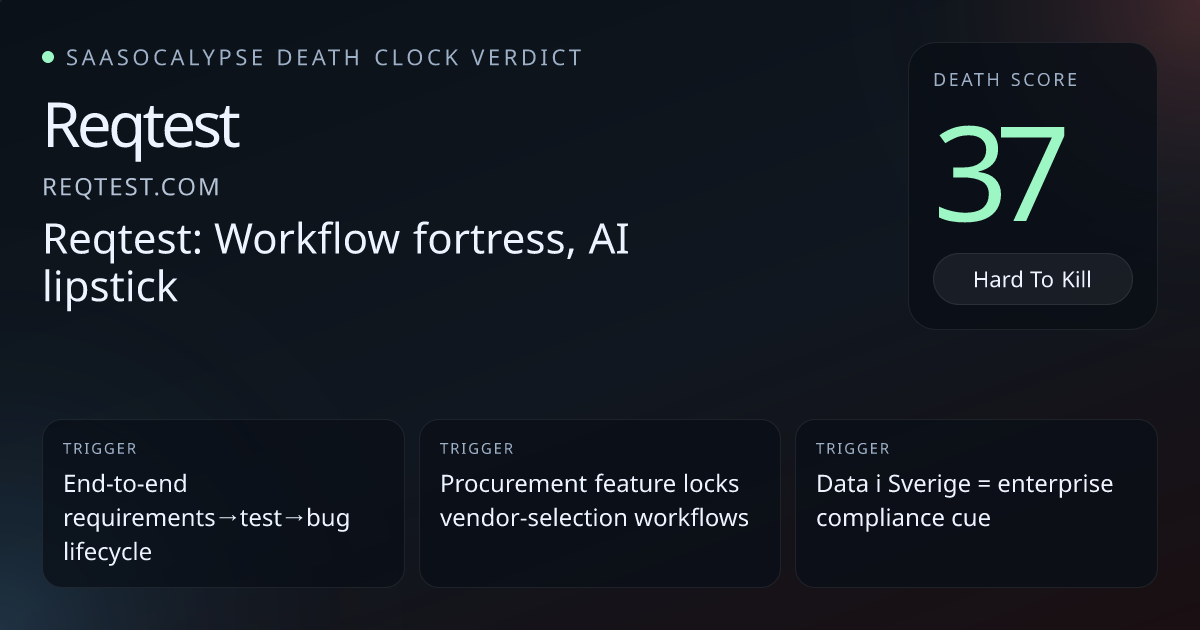Click the Saasocalypse Death Clock Verdict heading
This screenshot has width=1200, height=630.
point(323,57)
